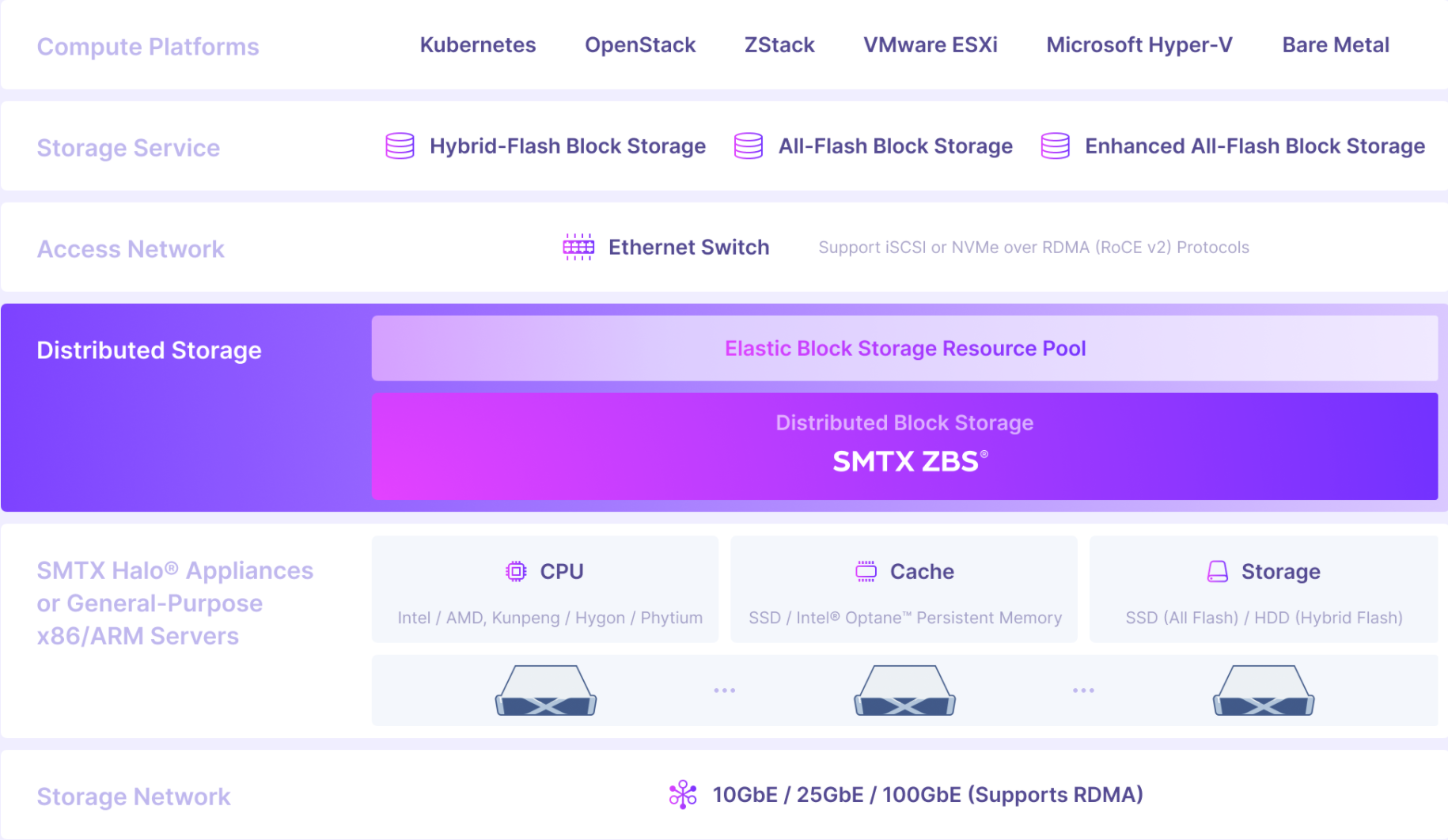Click the last server appliance image
This screenshot has width=1448, height=840.
pyautogui.click(x=1264, y=691)
